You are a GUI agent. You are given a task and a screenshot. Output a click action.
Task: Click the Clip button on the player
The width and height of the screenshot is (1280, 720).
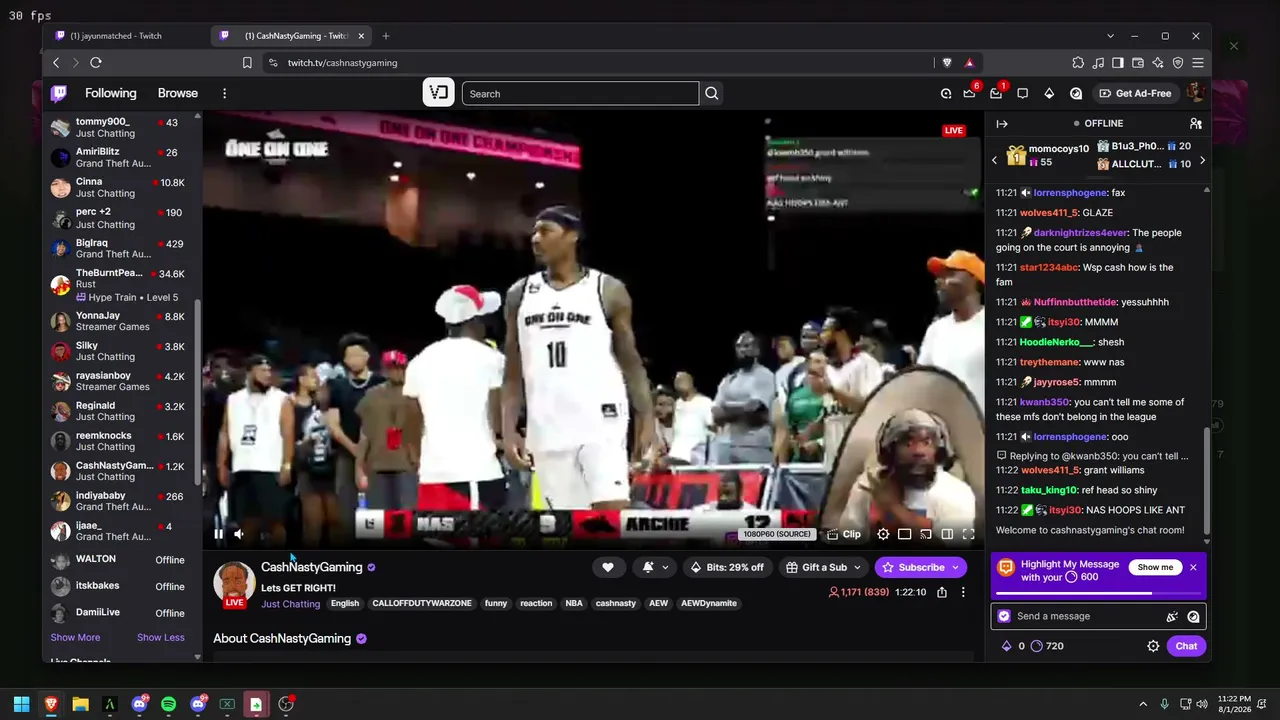tap(844, 534)
